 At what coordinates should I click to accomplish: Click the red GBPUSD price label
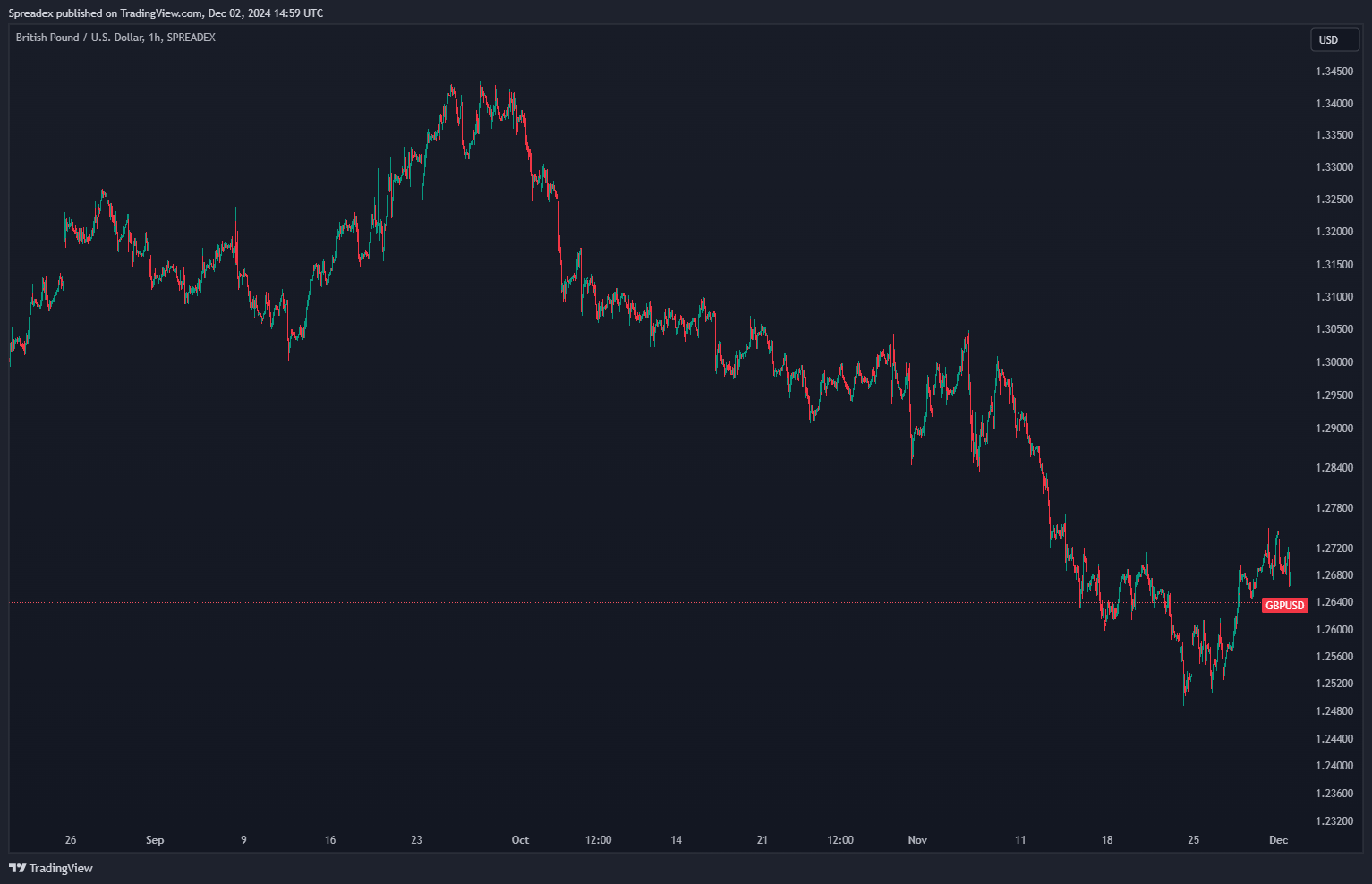[1284, 606]
